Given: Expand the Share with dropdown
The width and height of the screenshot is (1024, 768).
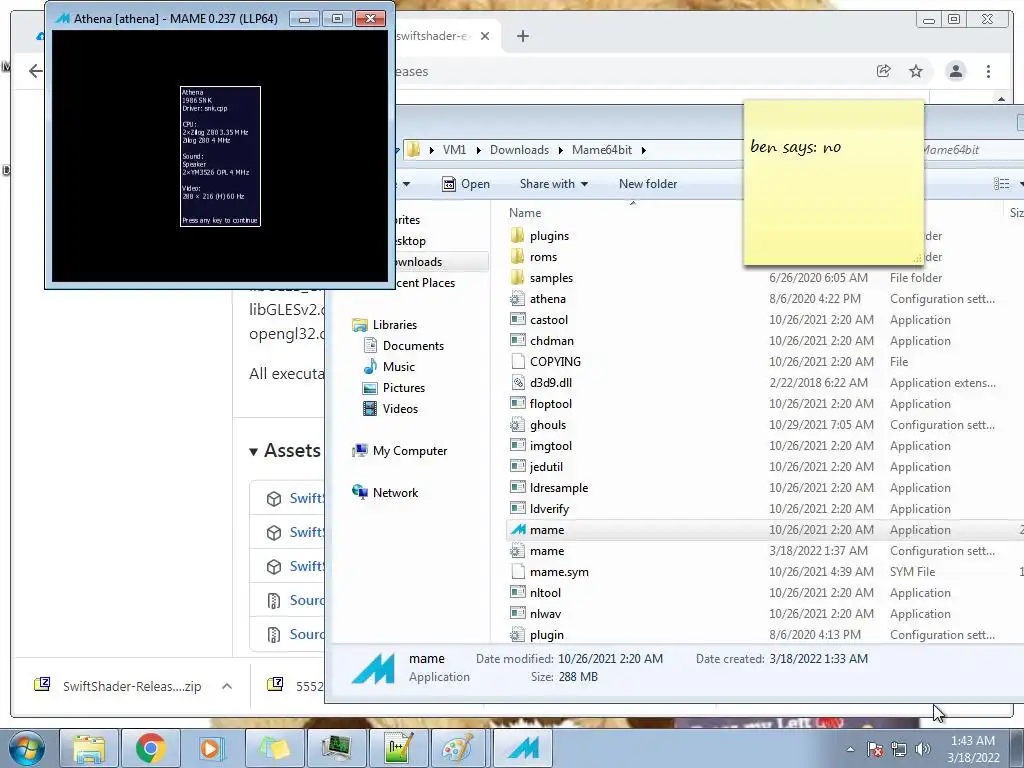Looking at the screenshot, I should 554,184.
